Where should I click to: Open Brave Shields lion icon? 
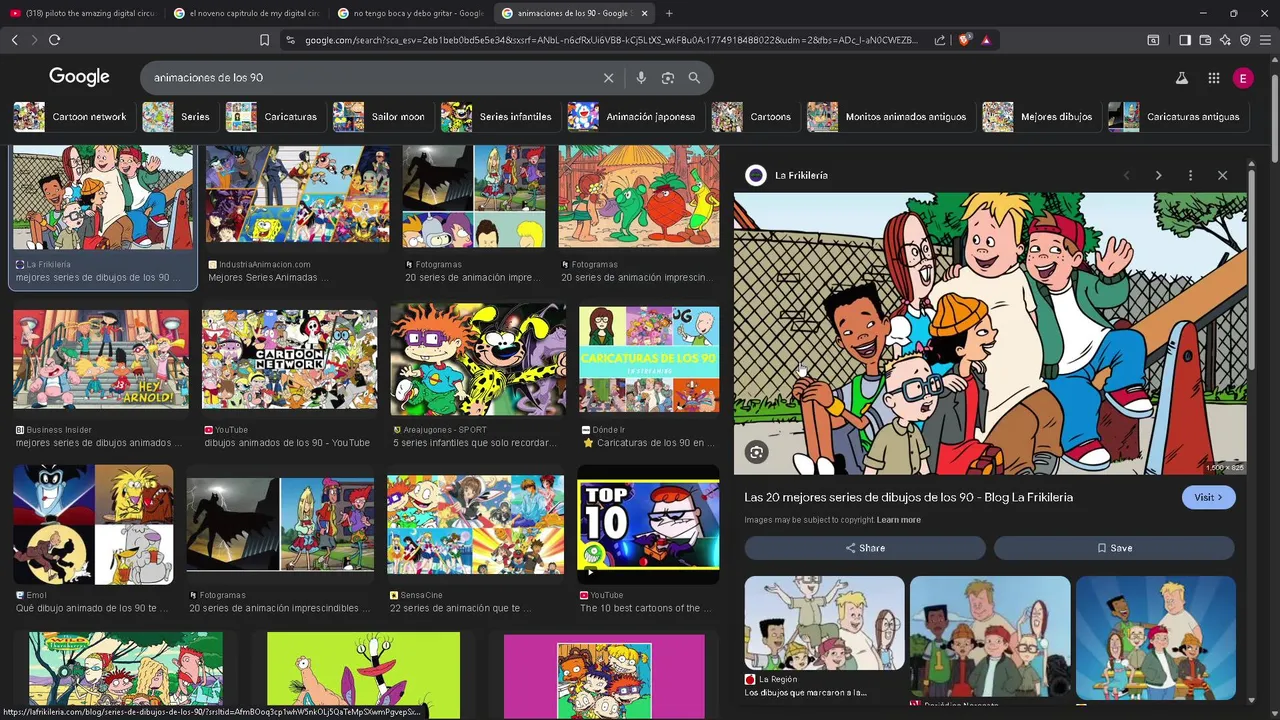964,40
